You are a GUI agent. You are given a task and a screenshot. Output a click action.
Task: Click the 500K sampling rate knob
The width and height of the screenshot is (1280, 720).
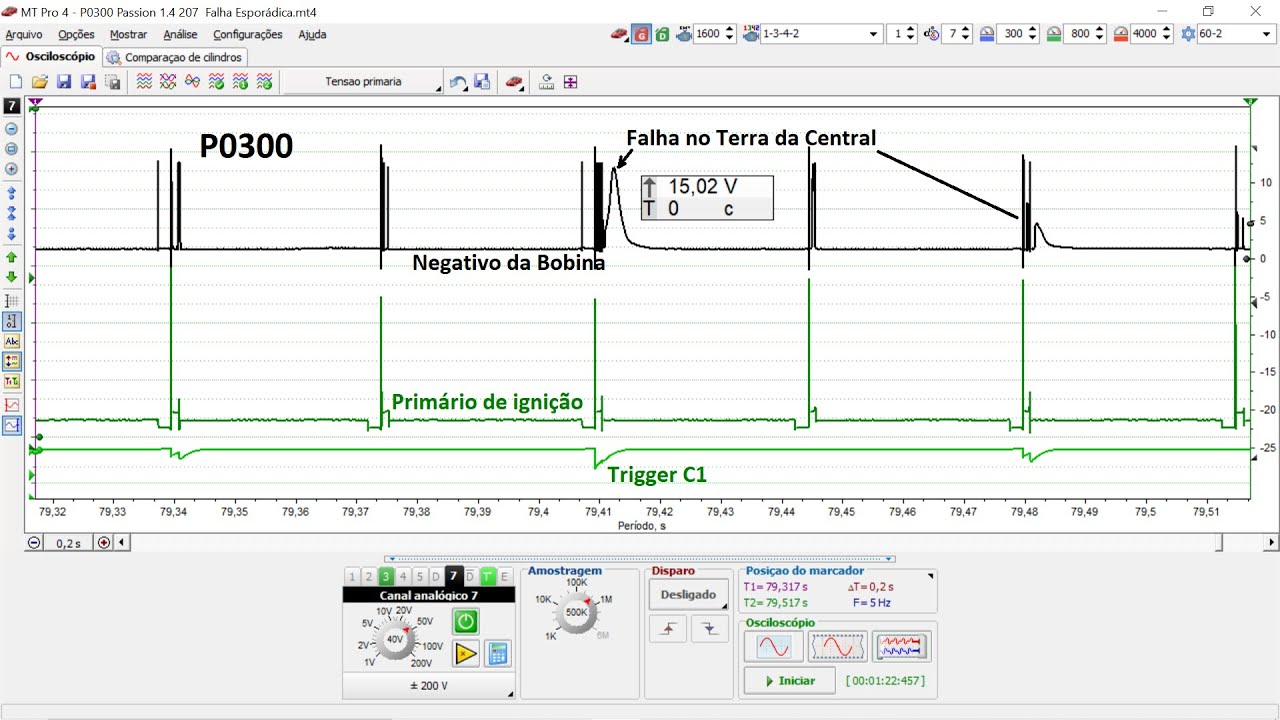[577, 613]
